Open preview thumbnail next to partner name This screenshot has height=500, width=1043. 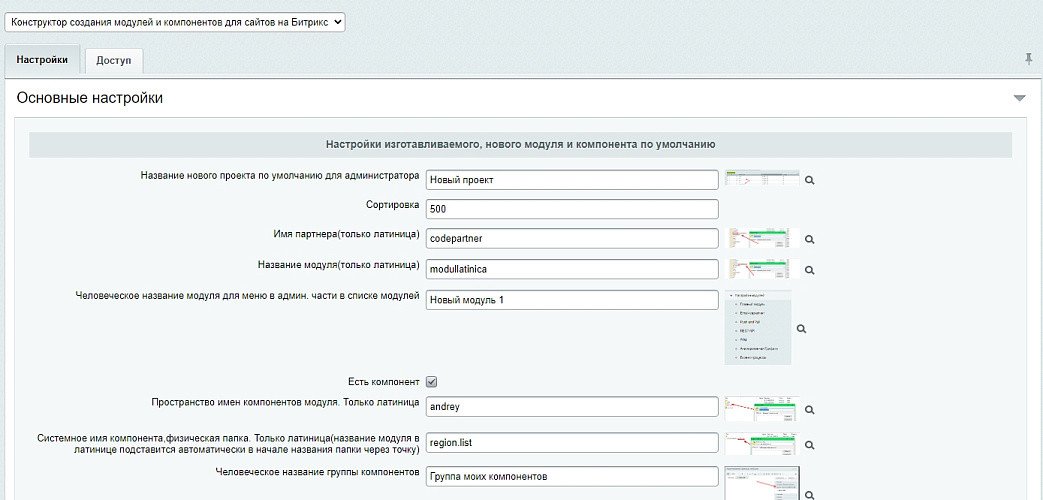[759, 238]
